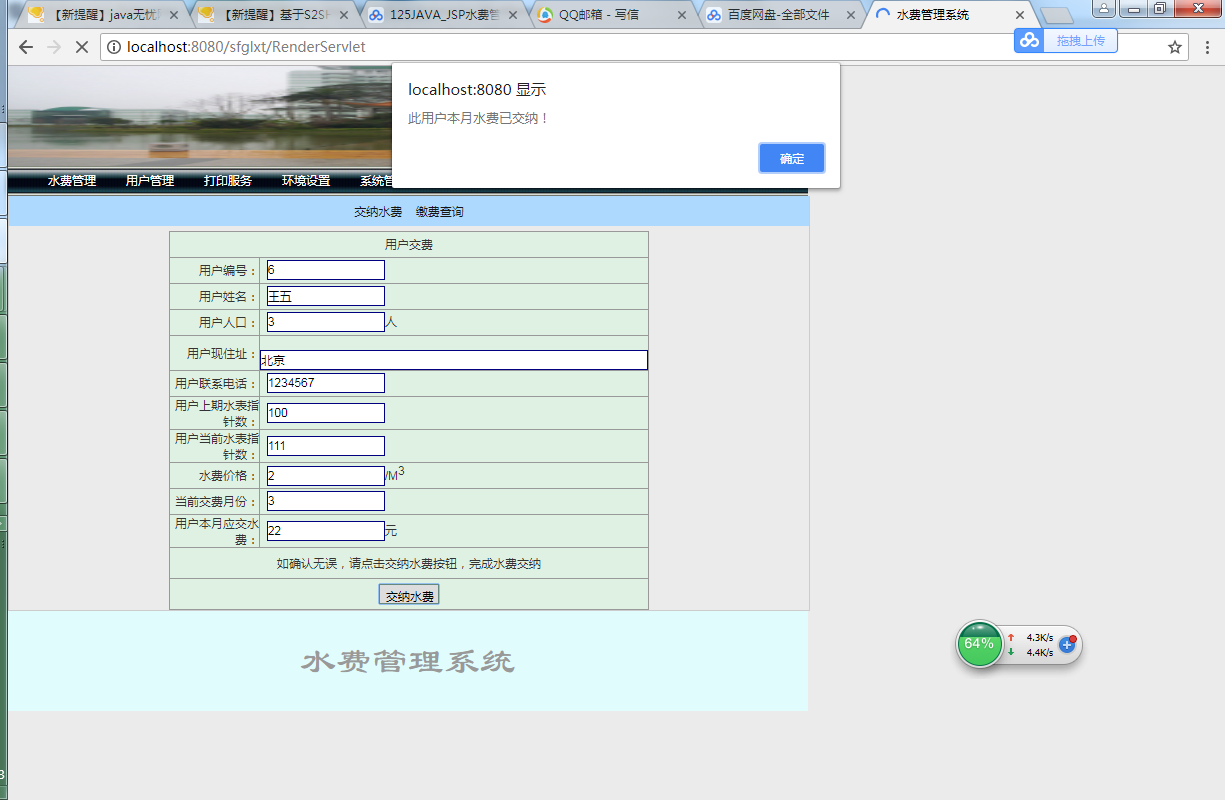Click the Baidu 拖拽上传 cloud button
This screenshot has height=800, width=1225.
tap(1066, 40)
